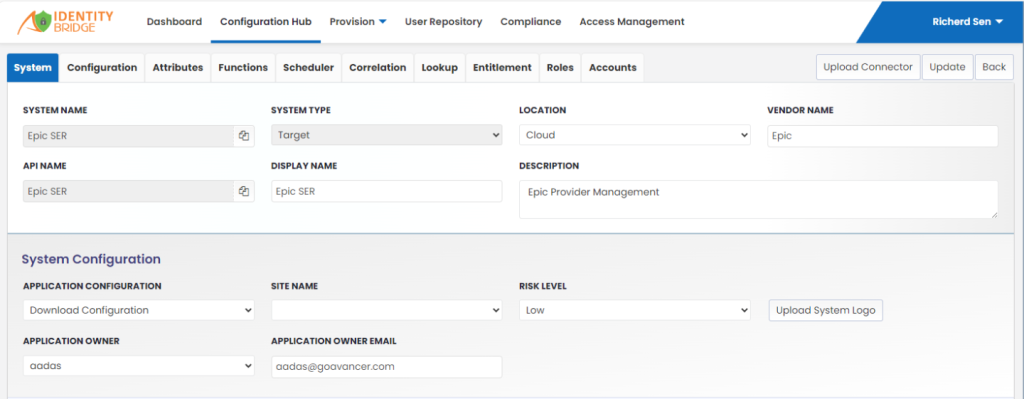This screenshot has width=1024, height=399.
Task: Open Compliance in the top navigation
Action: click(531, 22)
